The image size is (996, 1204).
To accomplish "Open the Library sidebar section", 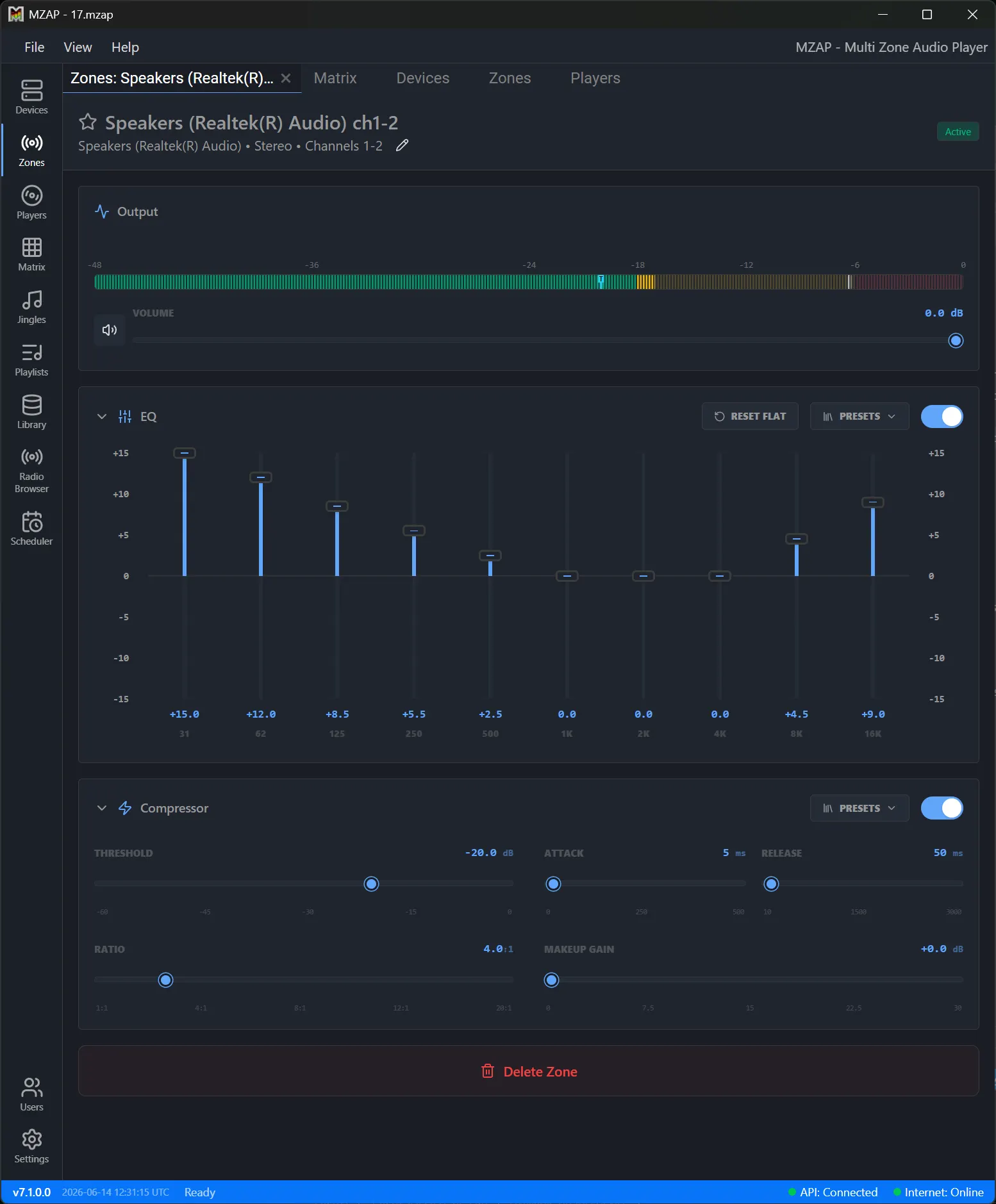I will coord(31,413).
